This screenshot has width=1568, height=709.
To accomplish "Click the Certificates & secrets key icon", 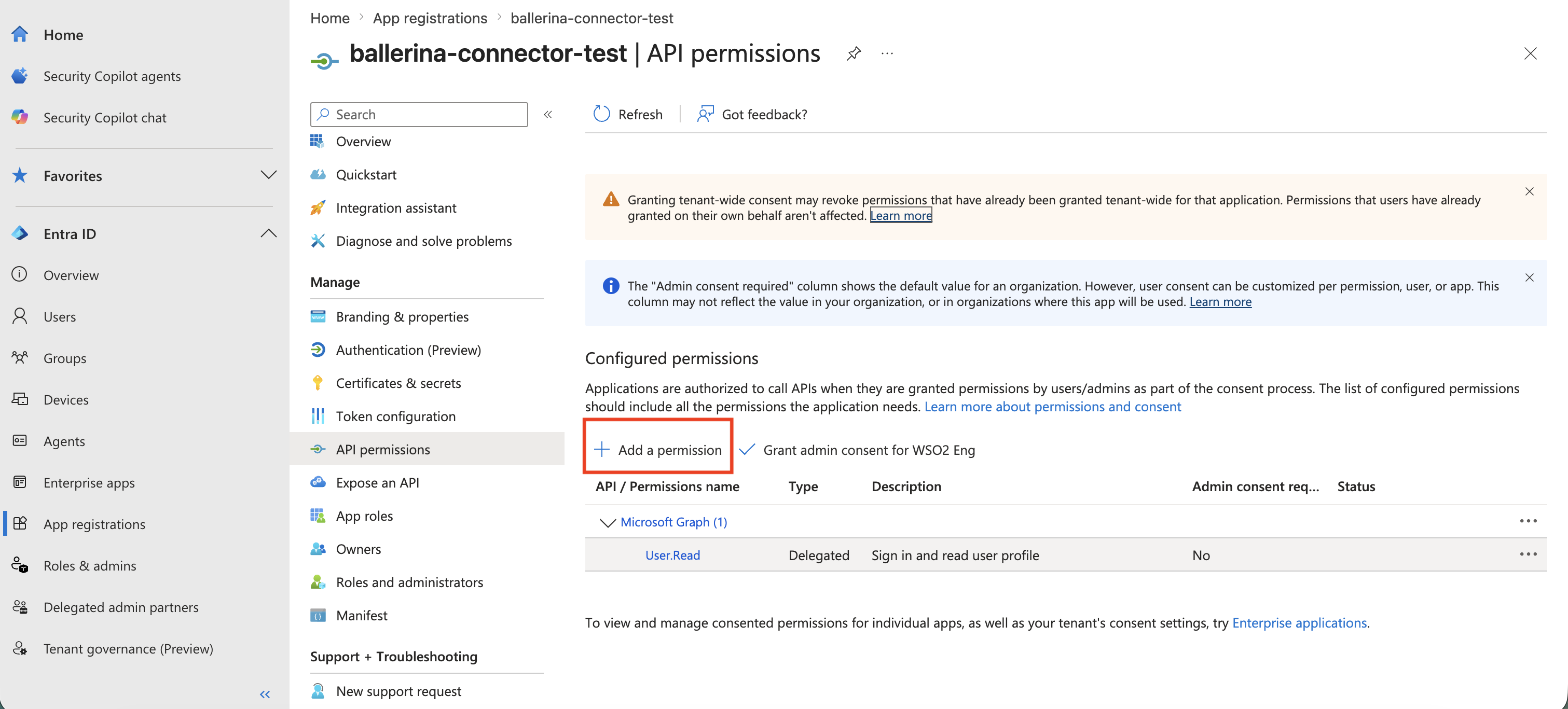I will tap(318, 383).
